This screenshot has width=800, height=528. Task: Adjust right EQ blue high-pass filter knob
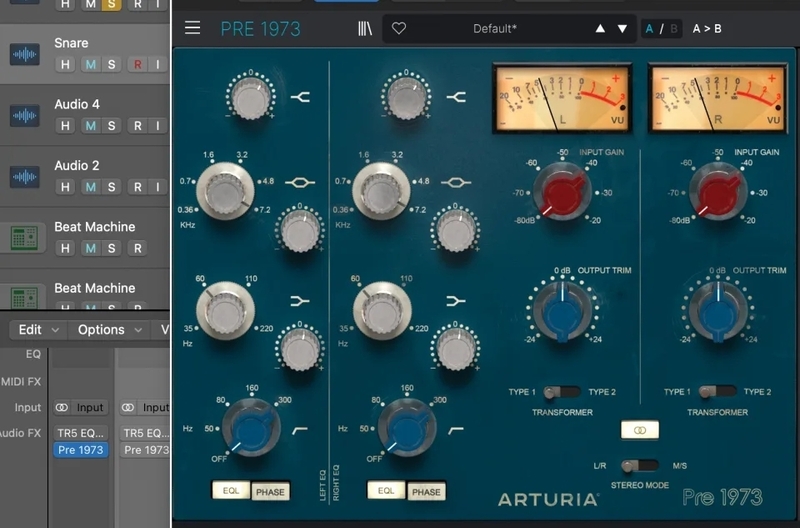407,428
